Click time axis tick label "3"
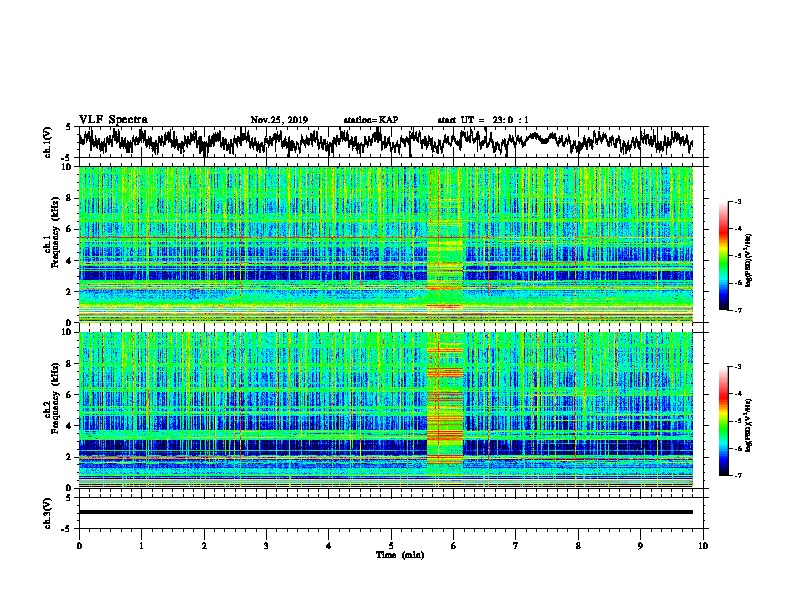Viewport: 792px width, 612px height. (x=266, y=546)
